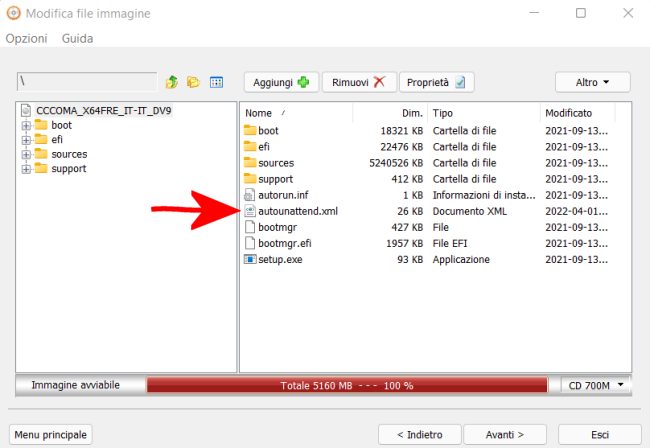Click the autorun.inf file icon
Screen dimensions: 650x448
250,195
